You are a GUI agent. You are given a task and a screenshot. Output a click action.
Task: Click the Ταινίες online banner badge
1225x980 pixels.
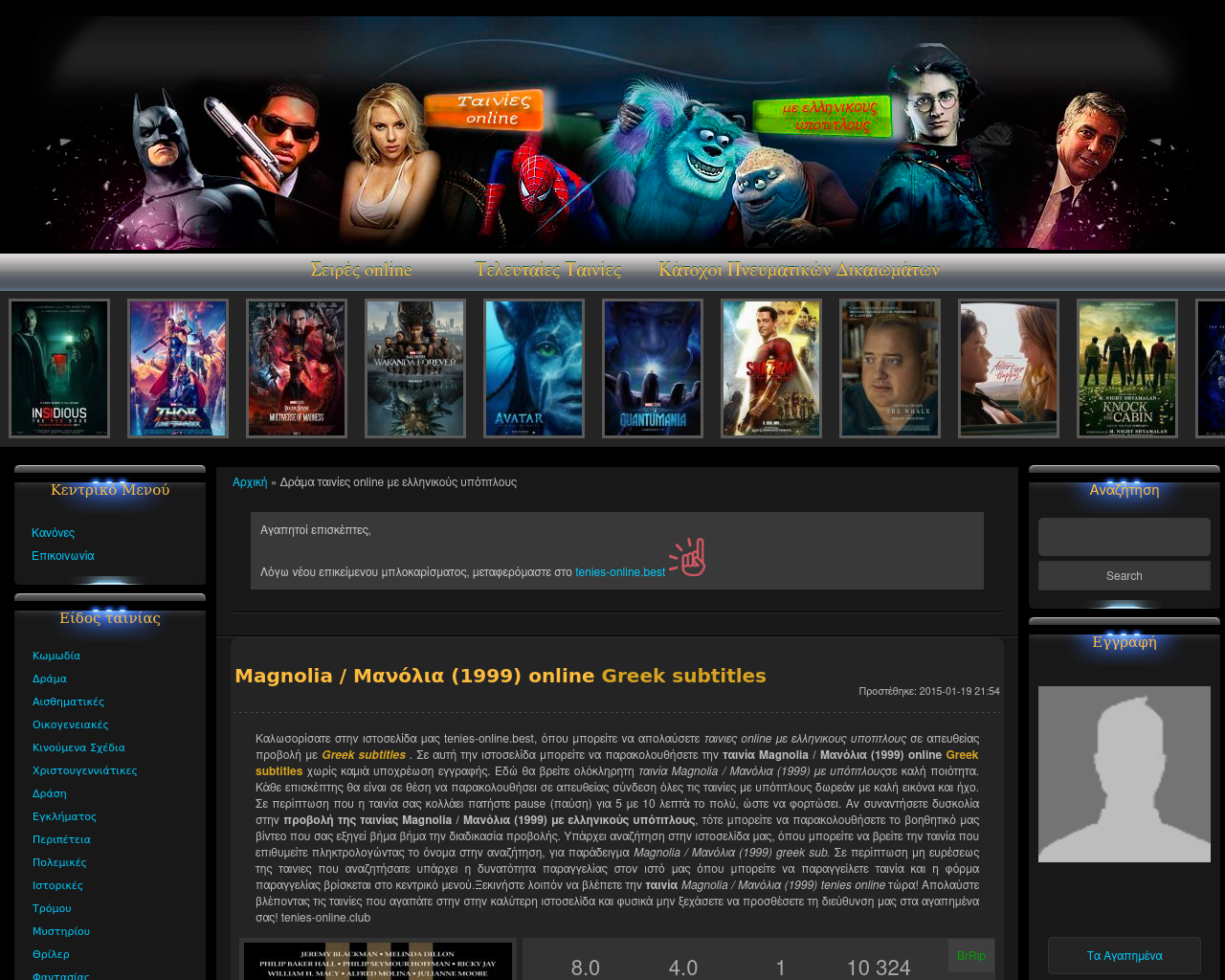tap(485, 110)
